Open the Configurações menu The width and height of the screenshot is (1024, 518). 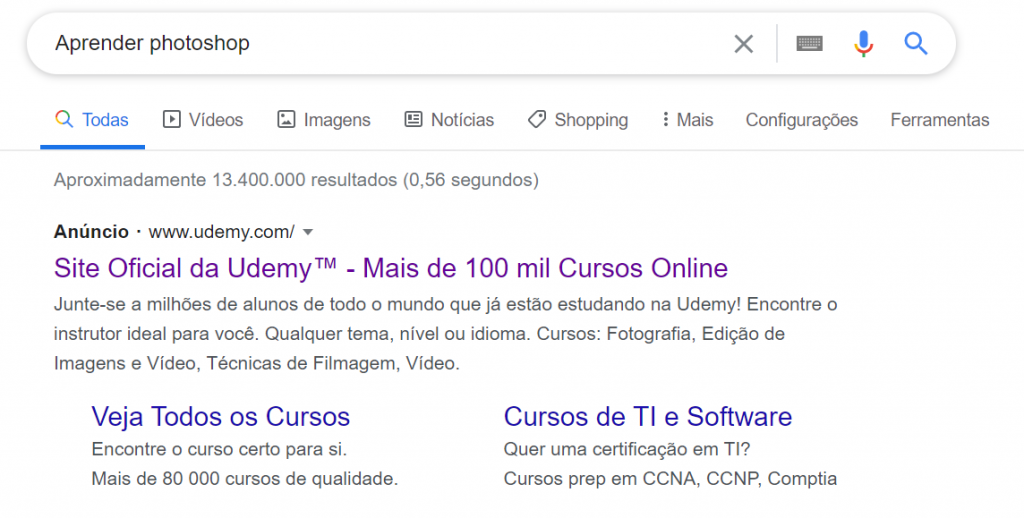[x=801, y=120]
